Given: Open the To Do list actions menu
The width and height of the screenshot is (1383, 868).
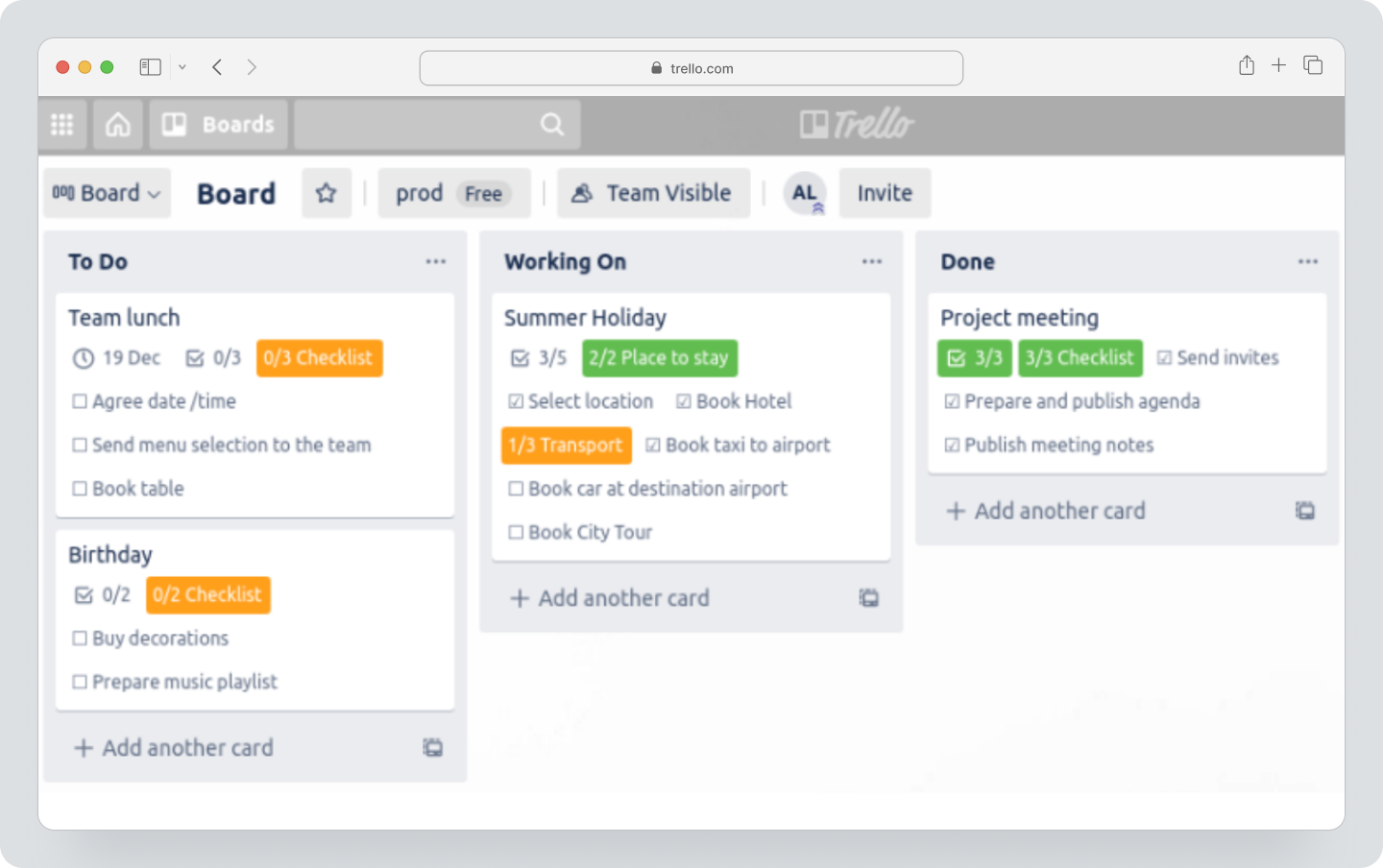Looking at the screenshot, I should click(436, 261).
